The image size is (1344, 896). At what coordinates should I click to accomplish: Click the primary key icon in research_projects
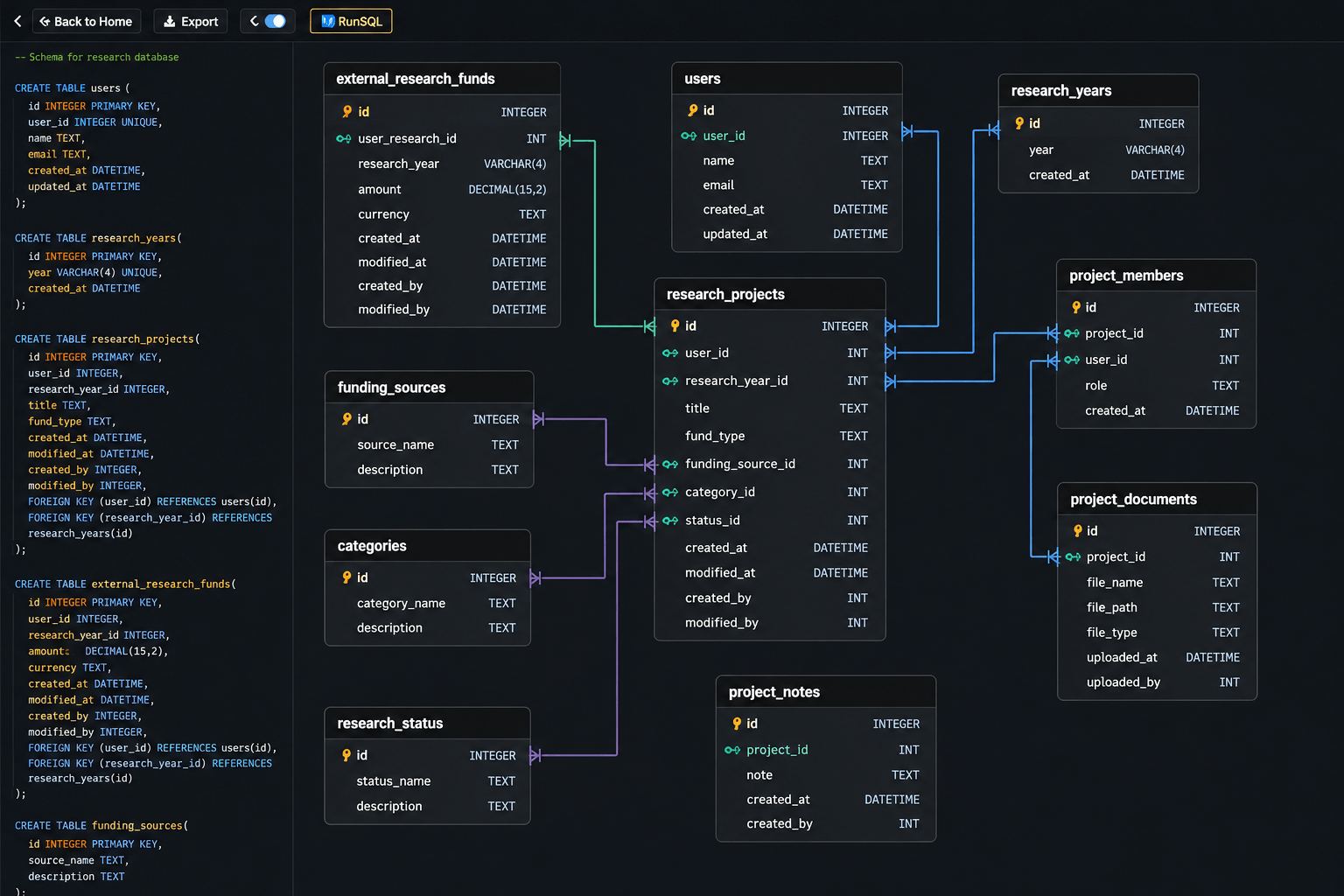point(675,325)
